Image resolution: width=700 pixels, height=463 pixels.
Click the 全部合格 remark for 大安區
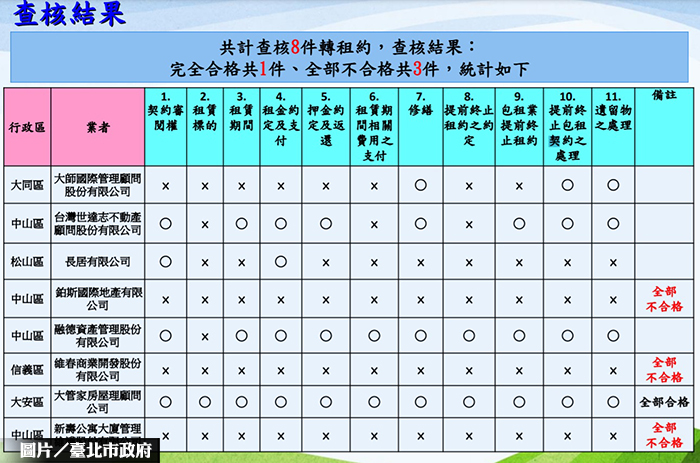coord(664,402)
